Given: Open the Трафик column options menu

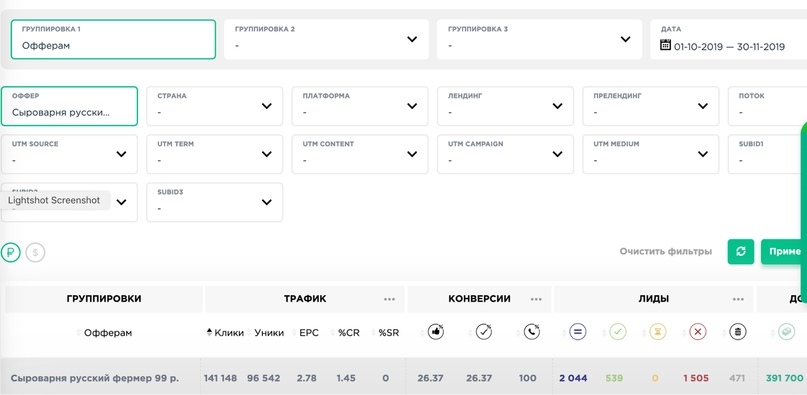Looking at the screenshot, I should point(390,299).
